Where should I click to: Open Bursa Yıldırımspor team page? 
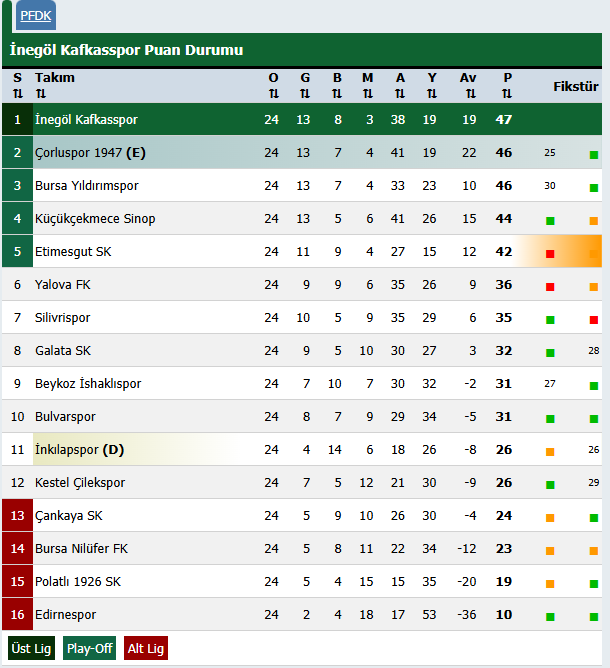(86, 186)
